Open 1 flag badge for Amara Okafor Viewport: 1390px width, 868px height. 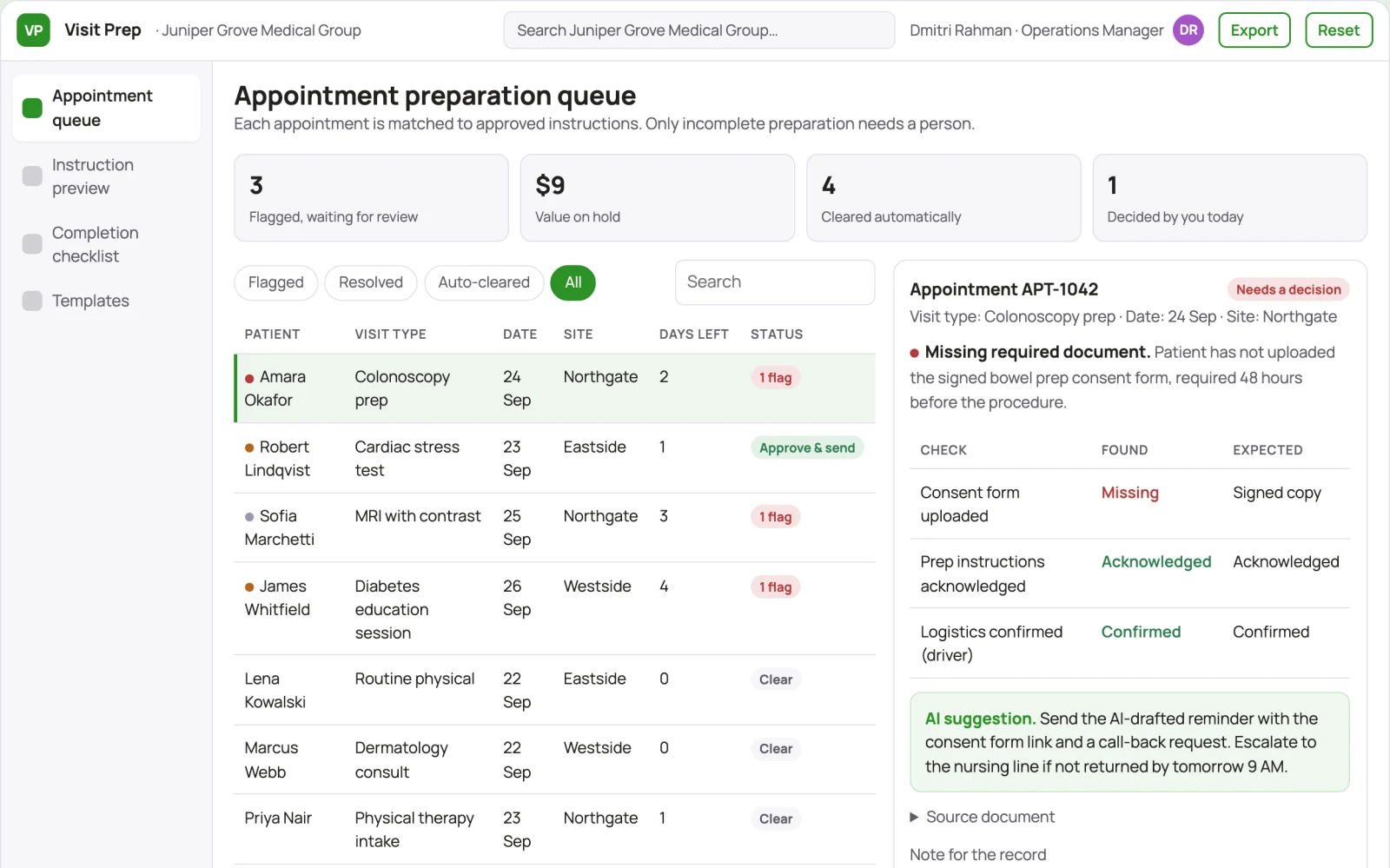coord(775,378)
